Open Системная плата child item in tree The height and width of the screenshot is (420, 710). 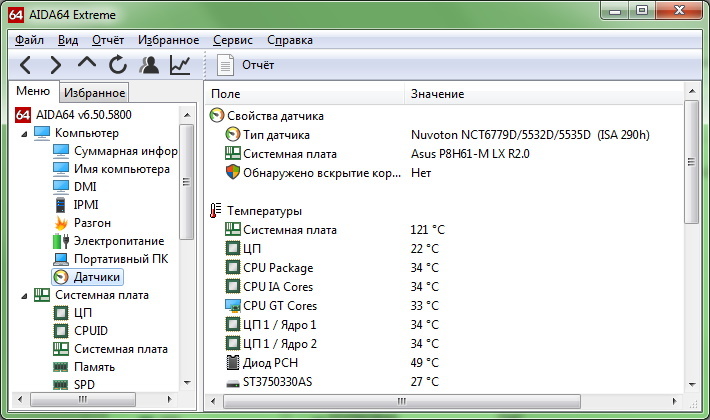110,349
